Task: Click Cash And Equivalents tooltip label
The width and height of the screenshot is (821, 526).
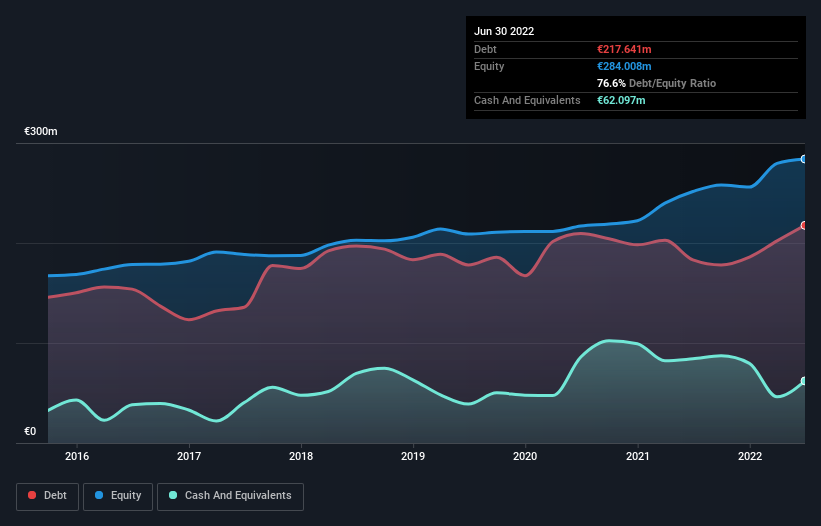Action: click(527, 100)
